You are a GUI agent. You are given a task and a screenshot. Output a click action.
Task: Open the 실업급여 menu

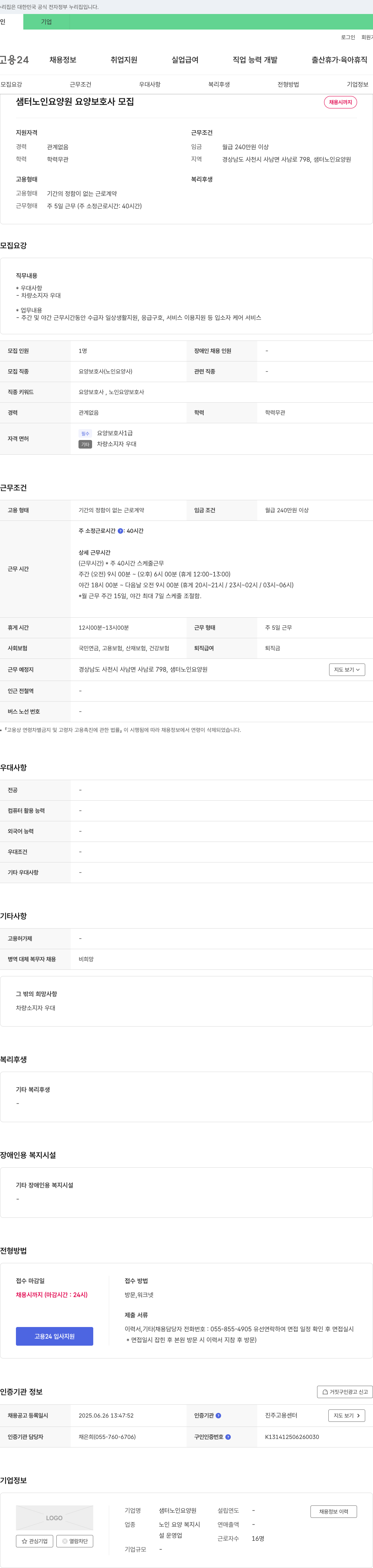(185, 59)
